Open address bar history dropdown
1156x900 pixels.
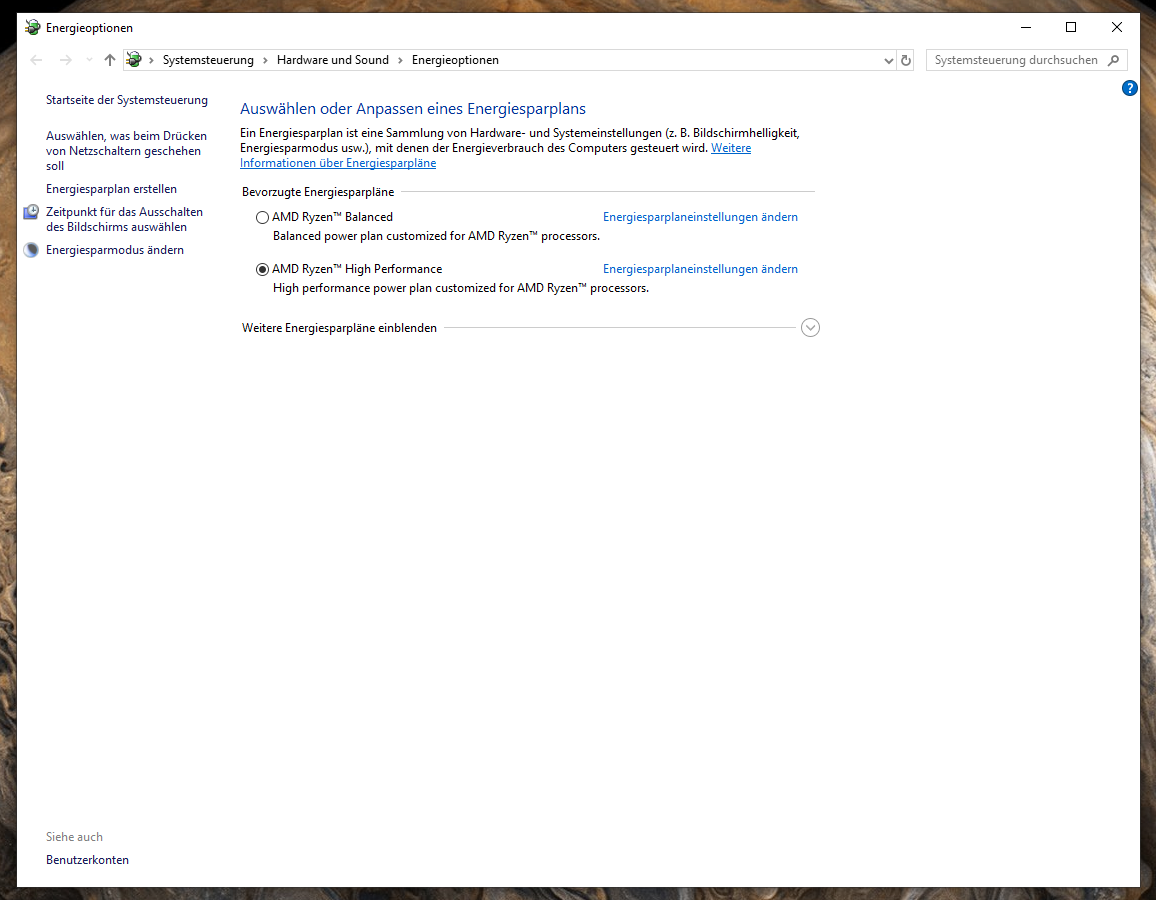pos(888,60)
